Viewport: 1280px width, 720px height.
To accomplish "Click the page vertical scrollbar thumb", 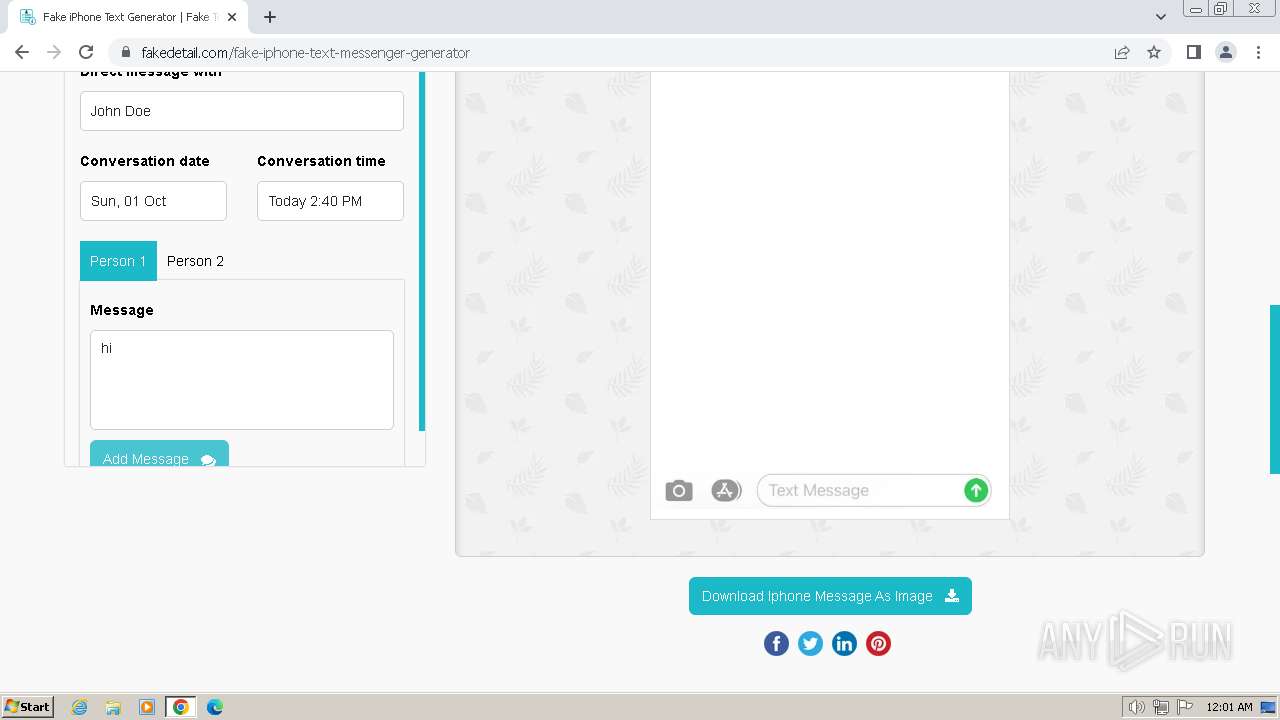I will (1275, 389).
